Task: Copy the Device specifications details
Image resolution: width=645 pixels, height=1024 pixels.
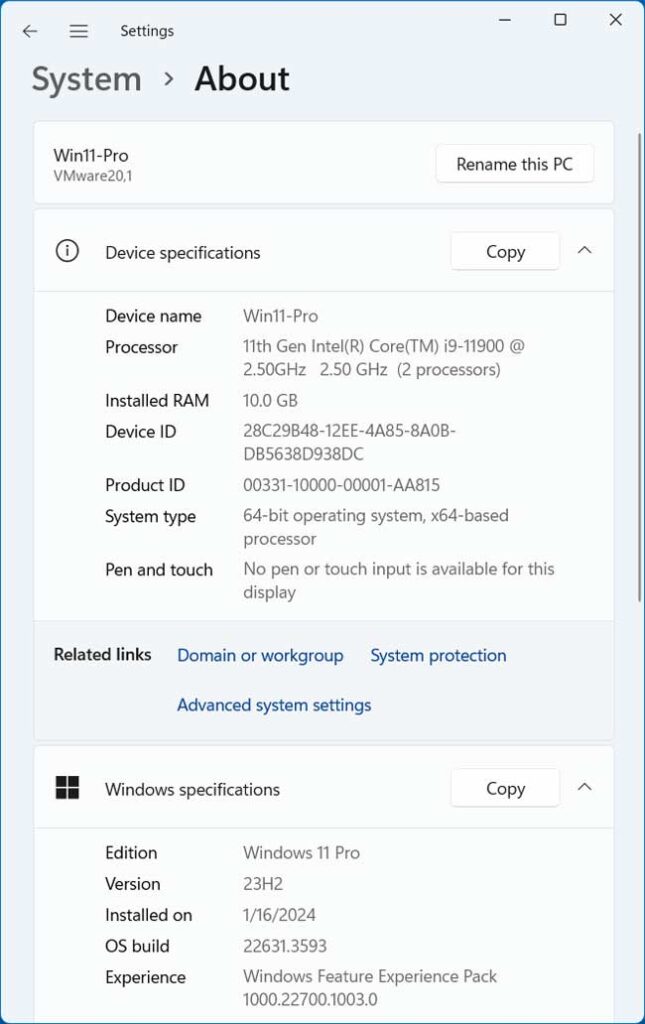Action: [505, 251]
